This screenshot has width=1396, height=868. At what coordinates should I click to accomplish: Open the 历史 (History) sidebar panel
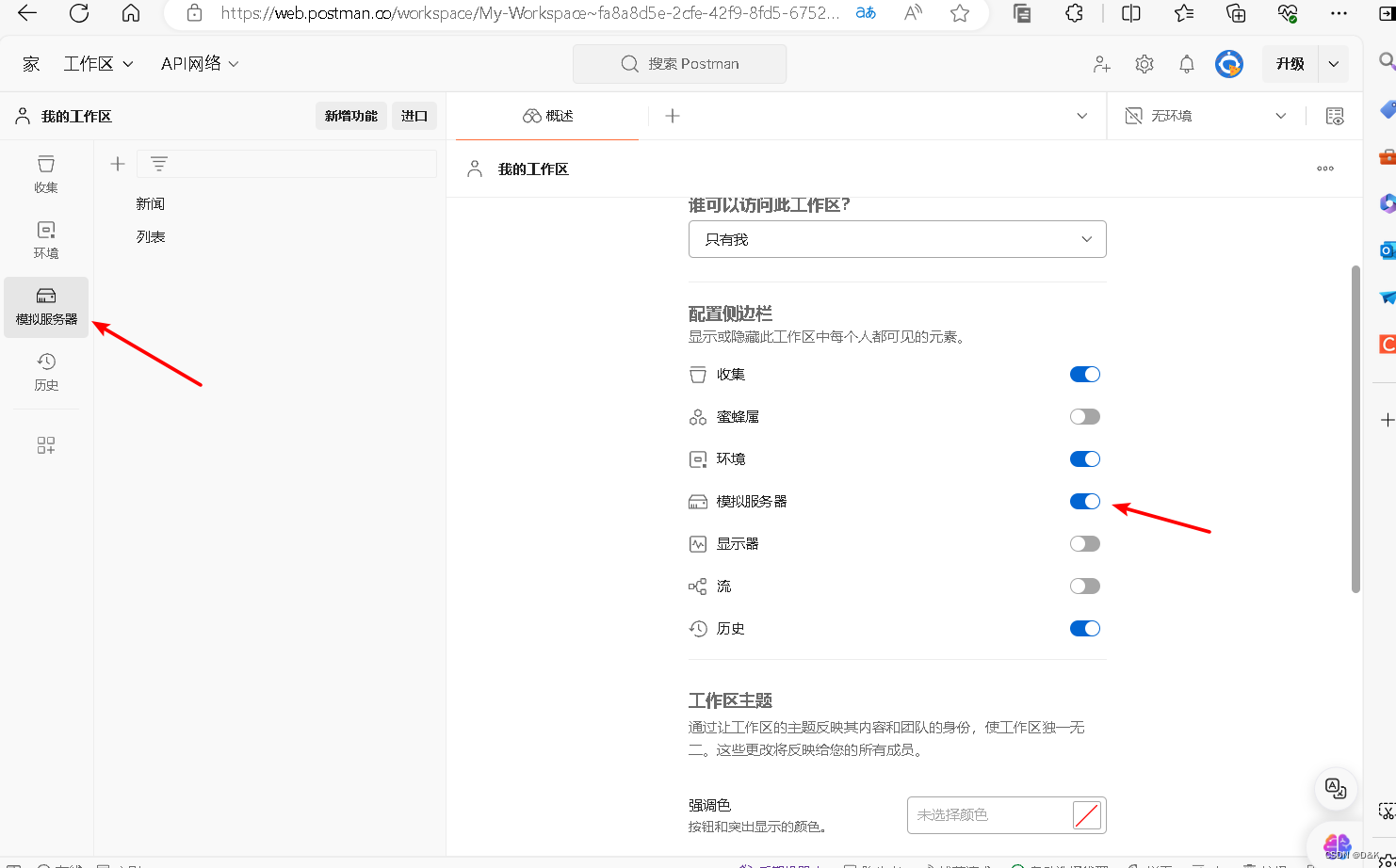click(46, 372)
